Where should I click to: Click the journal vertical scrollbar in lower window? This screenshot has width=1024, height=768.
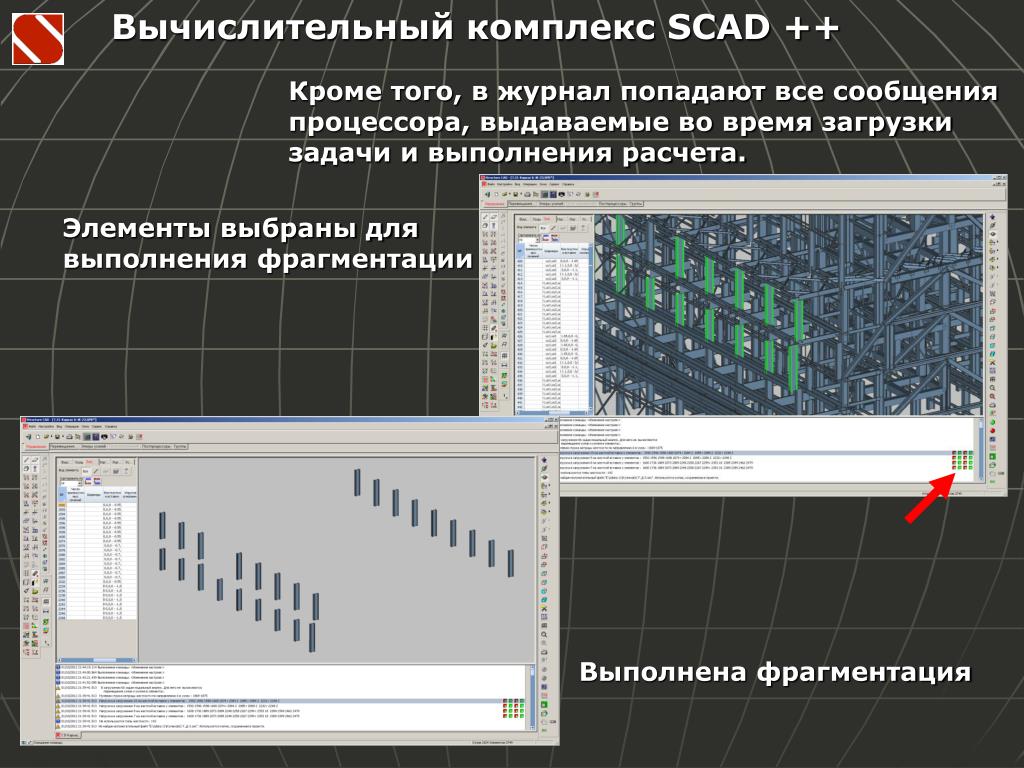pos(532,696)
